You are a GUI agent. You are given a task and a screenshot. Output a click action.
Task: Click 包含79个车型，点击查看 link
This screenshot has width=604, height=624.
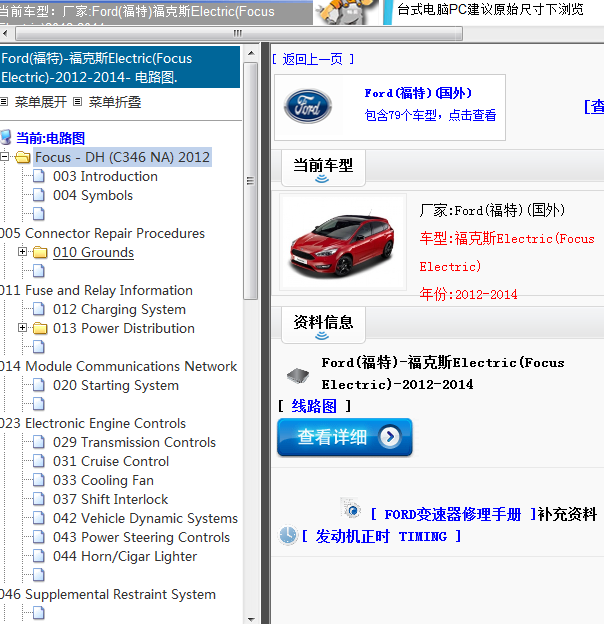point(431,115)
